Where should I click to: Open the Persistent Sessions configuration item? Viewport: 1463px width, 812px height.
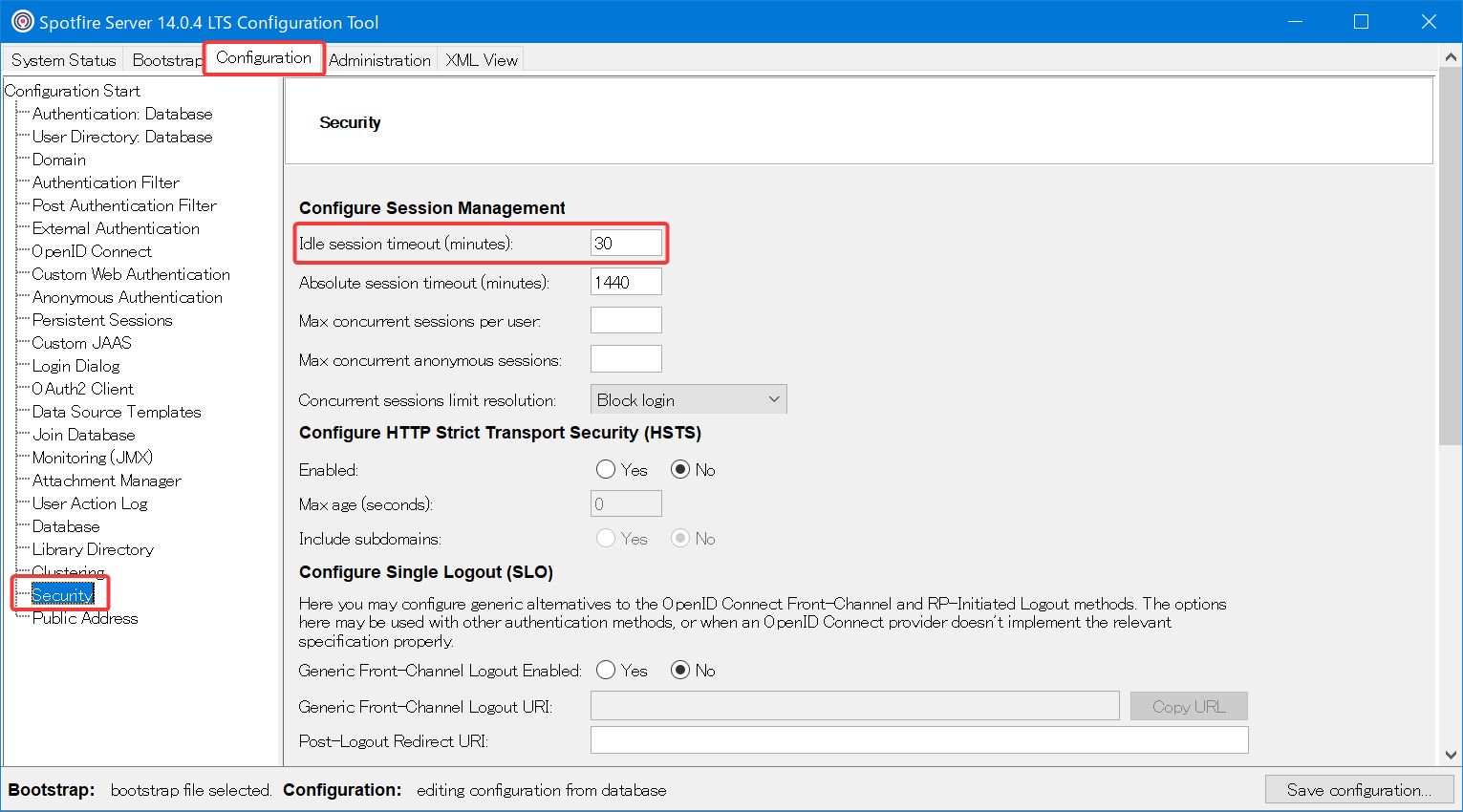[x=102, y=320]
